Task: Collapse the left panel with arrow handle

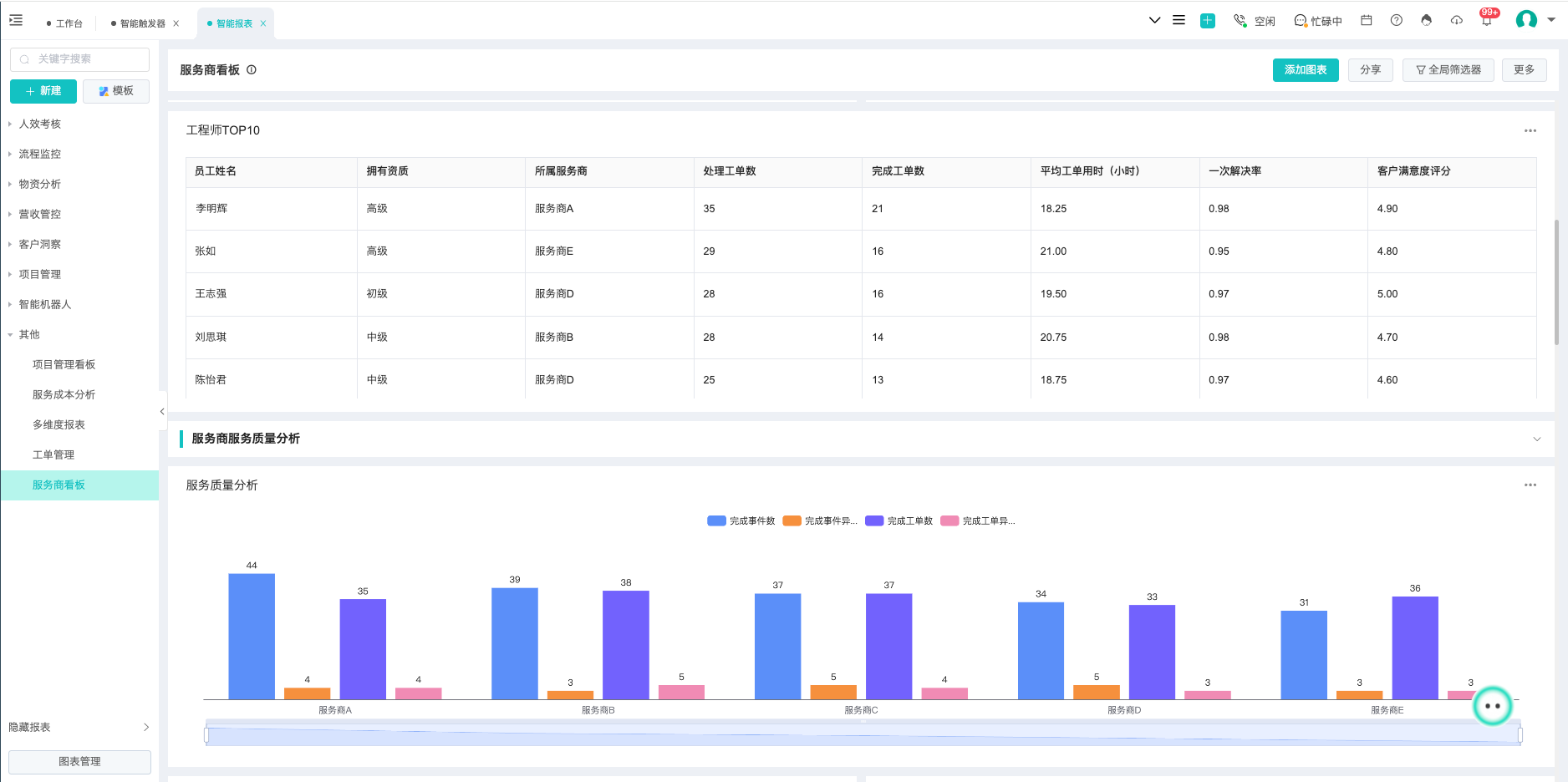Action: tap(162, 411)
